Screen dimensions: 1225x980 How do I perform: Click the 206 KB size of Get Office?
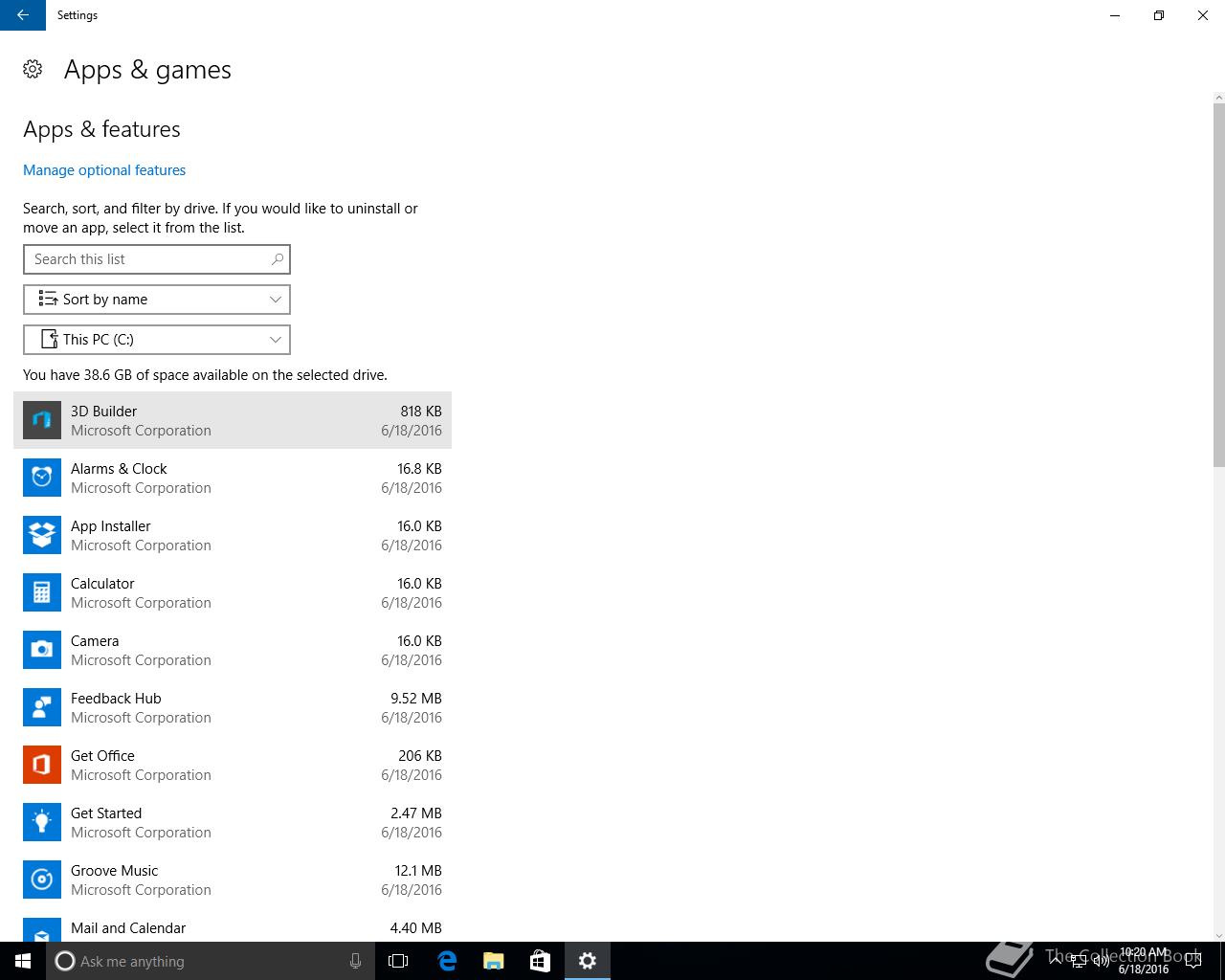(x=420, y=756)
